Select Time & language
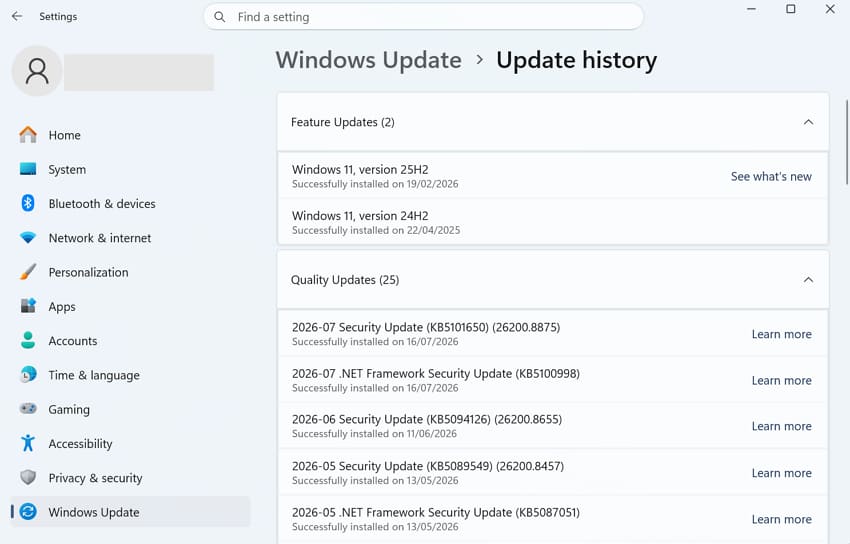 click(130, 375)
